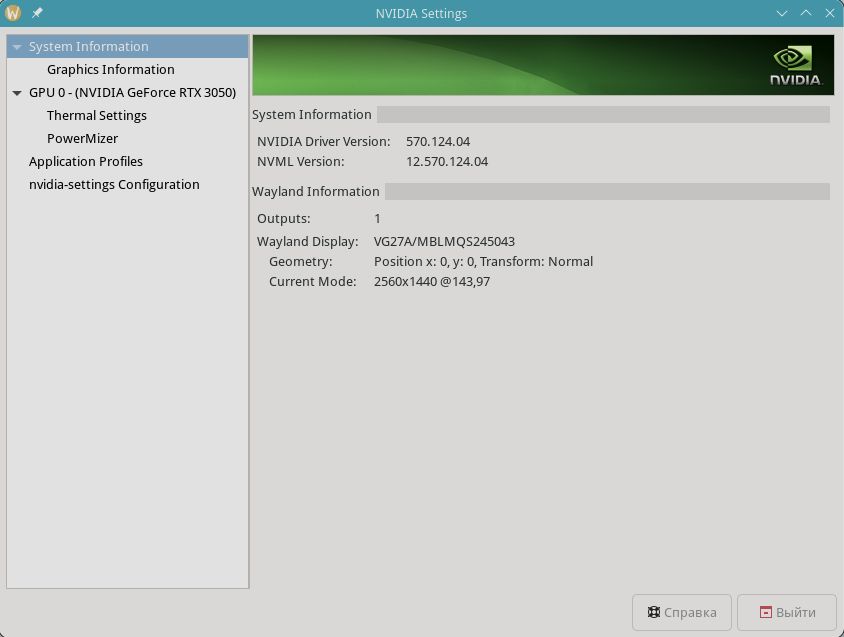Click the NVIDIA Driver Version label
The width and height of the screenshot is (844, 637).
click(x=323, y=142)
